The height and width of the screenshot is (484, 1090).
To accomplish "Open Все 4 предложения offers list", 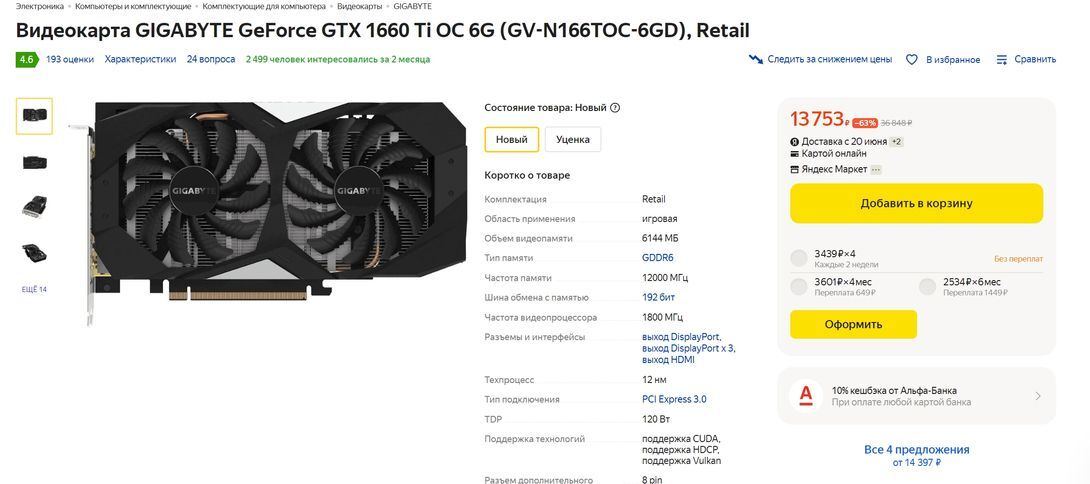I will (x=916, y=450).
